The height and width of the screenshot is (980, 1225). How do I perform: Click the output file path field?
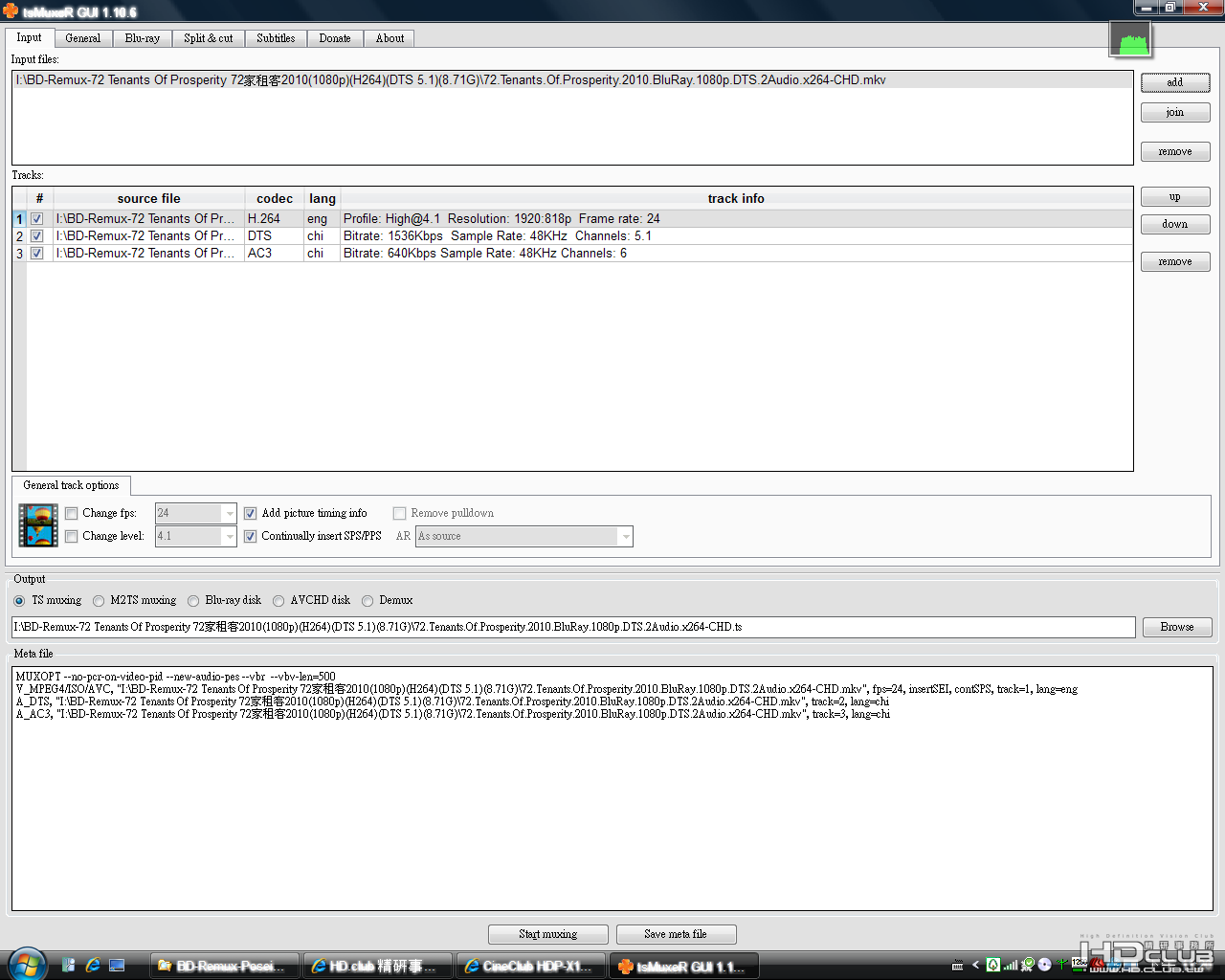pyautogui.click(x=573, y=627)
